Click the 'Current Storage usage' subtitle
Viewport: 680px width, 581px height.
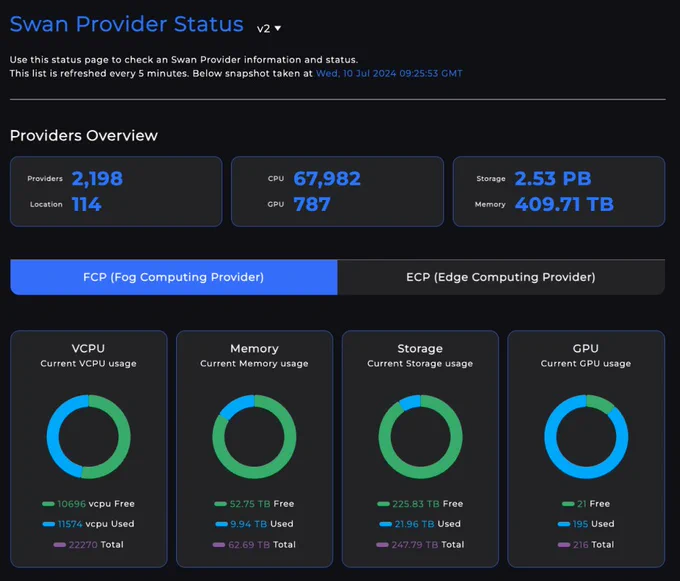(x=420, y=364)
